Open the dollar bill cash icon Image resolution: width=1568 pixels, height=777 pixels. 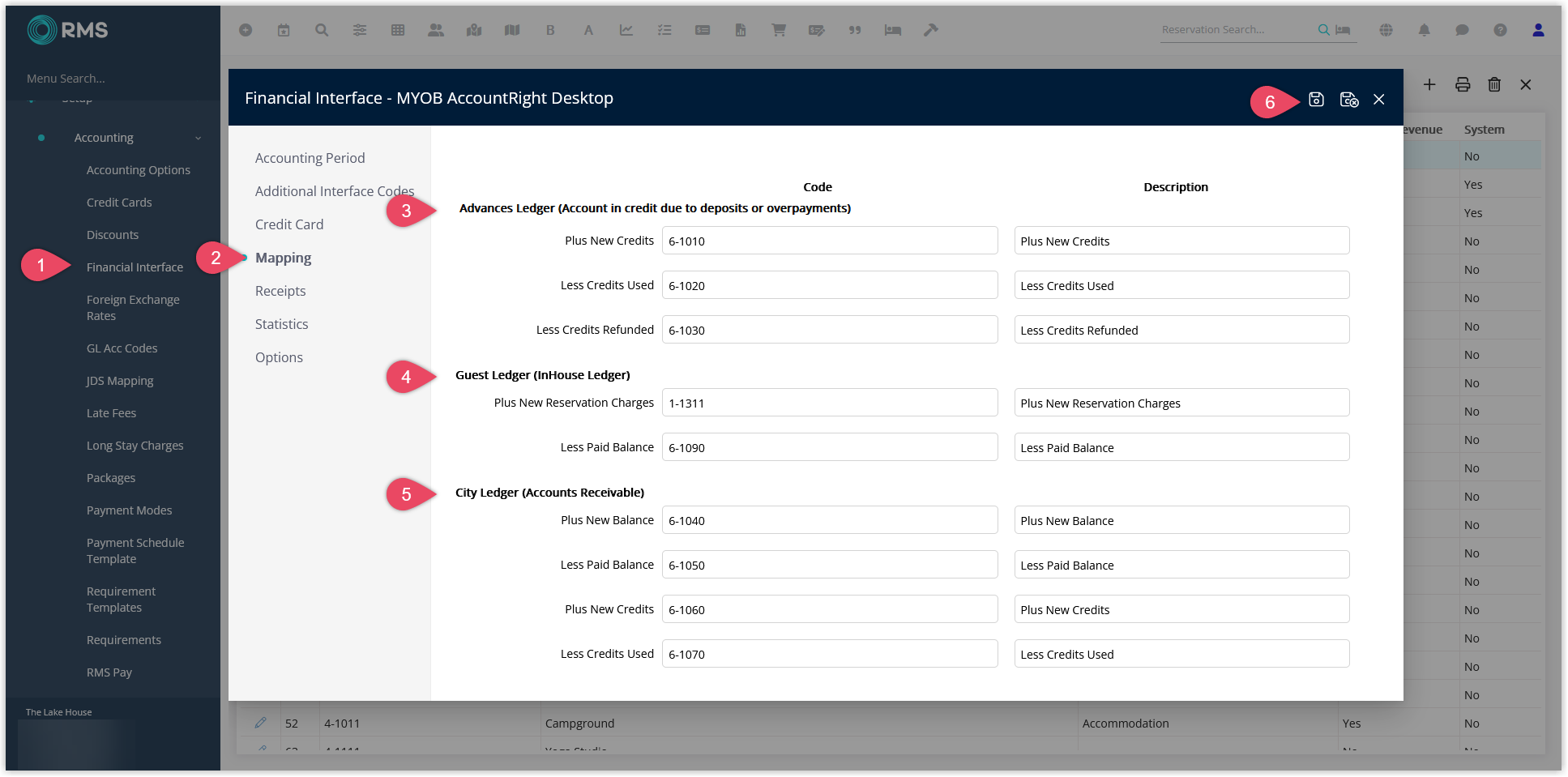[703, 30]
